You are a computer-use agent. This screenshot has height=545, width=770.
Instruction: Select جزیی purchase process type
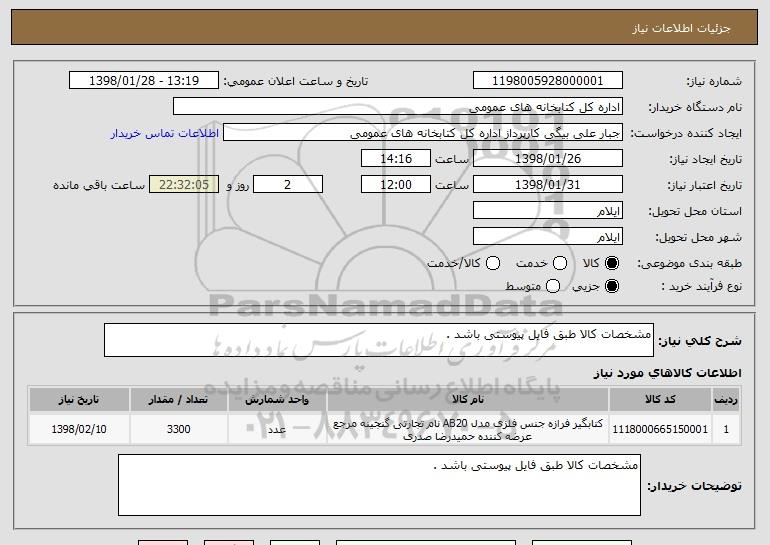(x=612, y=287)
